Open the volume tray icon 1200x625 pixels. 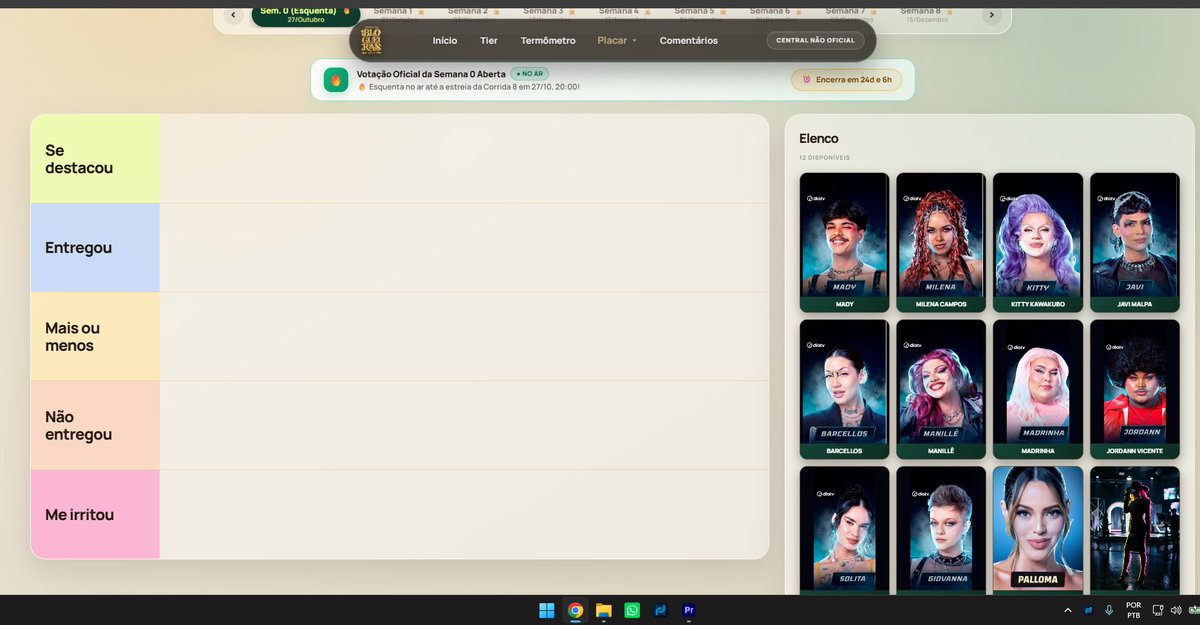1178,610
